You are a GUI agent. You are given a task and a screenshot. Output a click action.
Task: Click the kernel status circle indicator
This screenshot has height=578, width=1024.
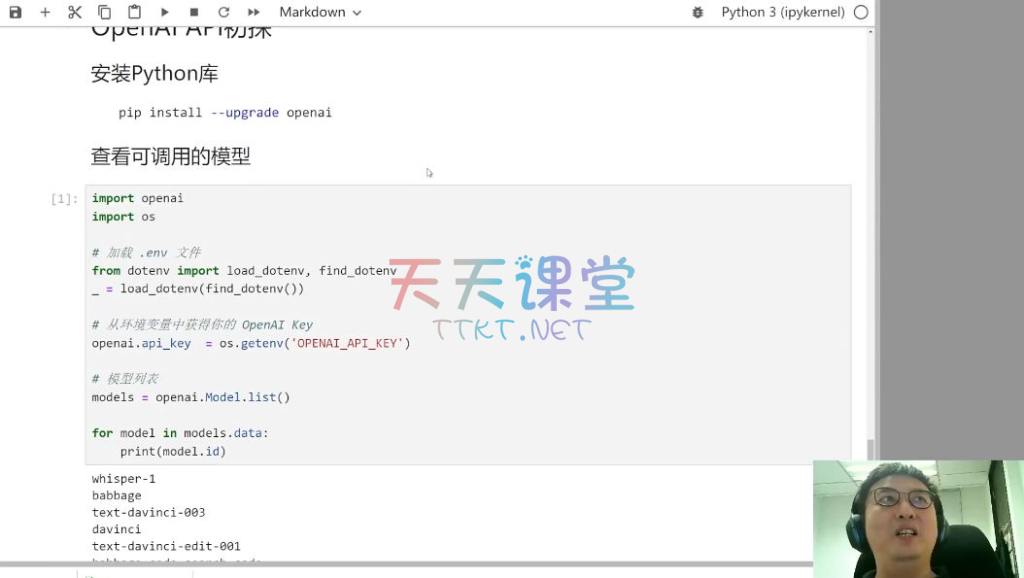tap(861, 12)
